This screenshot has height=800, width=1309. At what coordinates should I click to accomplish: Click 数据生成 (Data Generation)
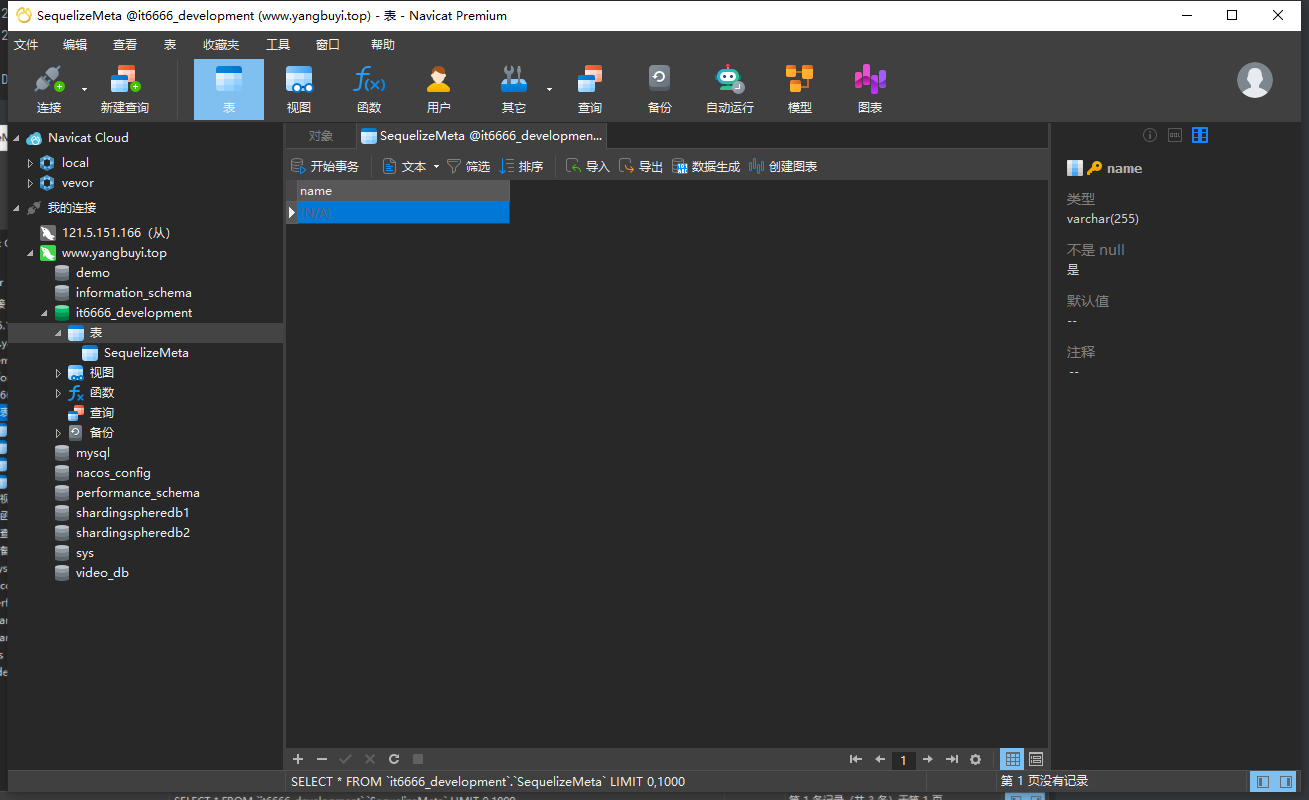pyautogui.click(x=706, y=167)
